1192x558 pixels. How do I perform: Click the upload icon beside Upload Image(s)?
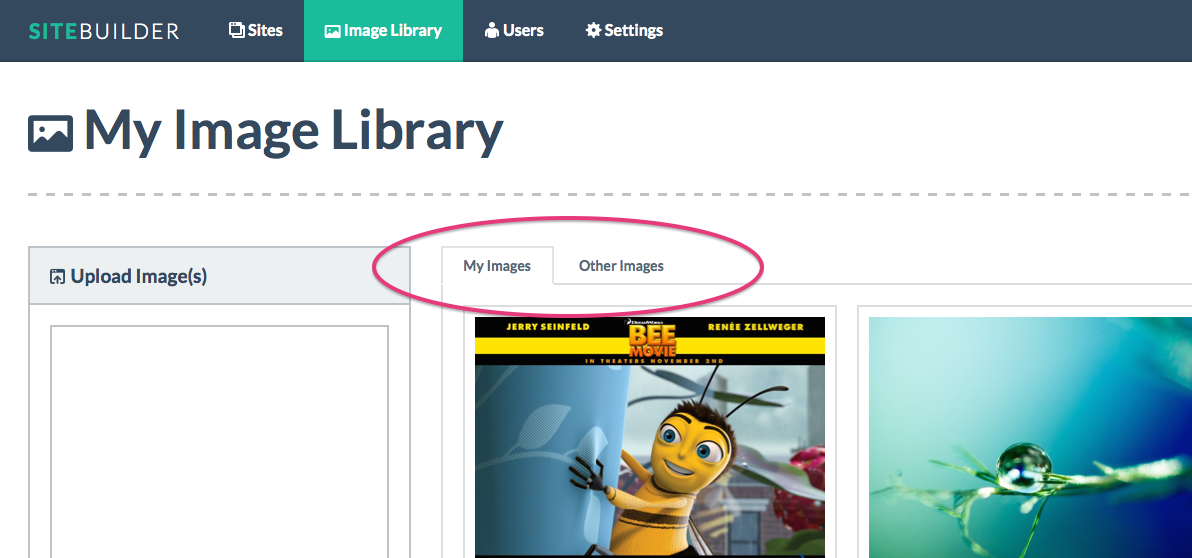click(x=58, y=277)
